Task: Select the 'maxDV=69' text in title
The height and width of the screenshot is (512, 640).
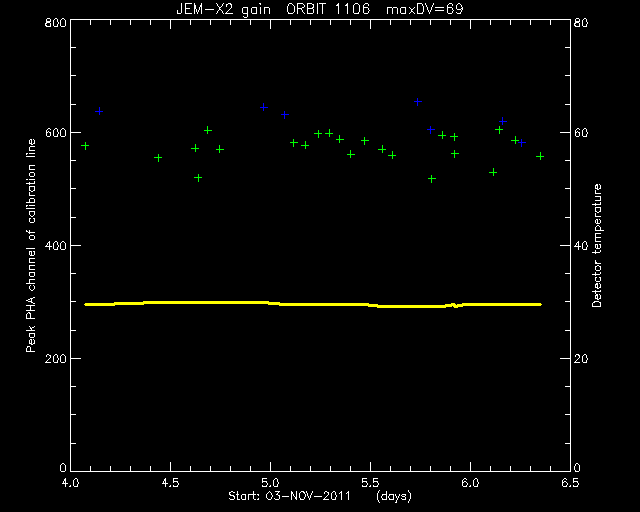Action: coord(424,9)
